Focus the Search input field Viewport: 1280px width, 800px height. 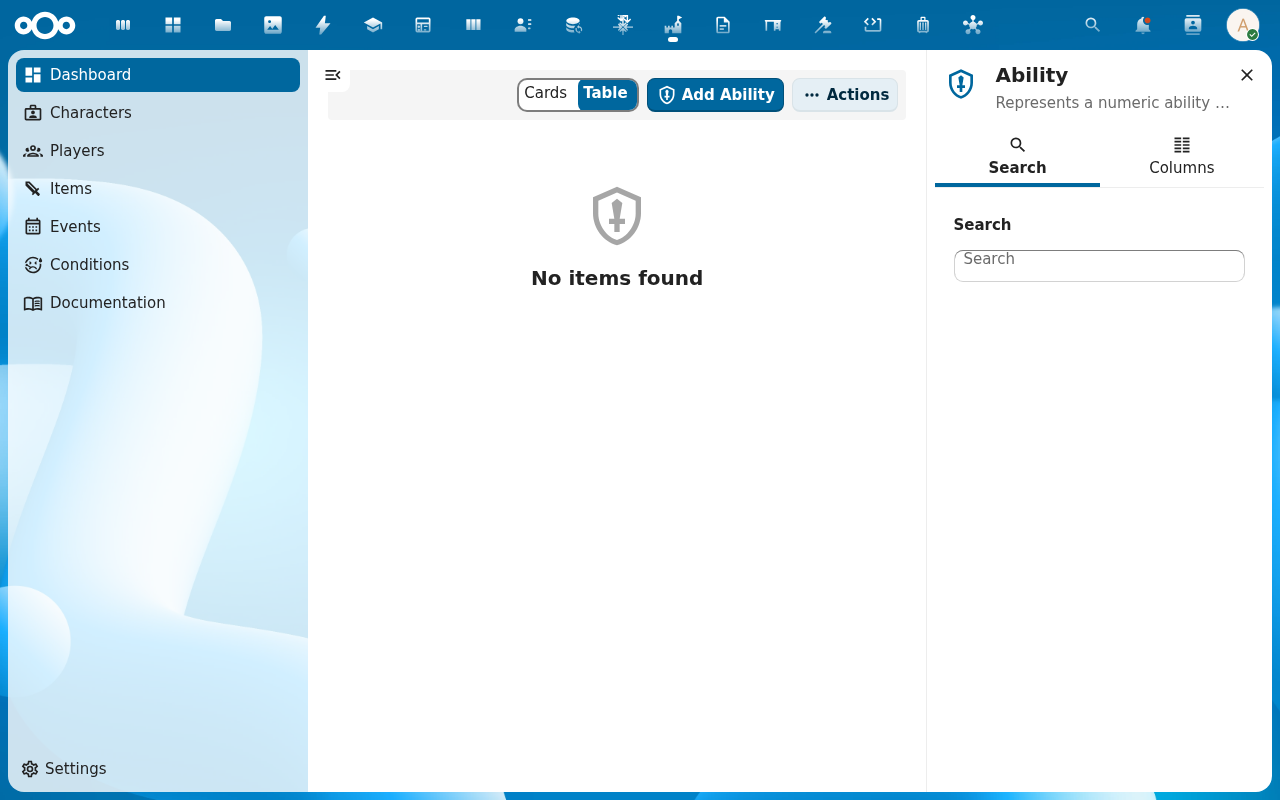pos(1099,266)
